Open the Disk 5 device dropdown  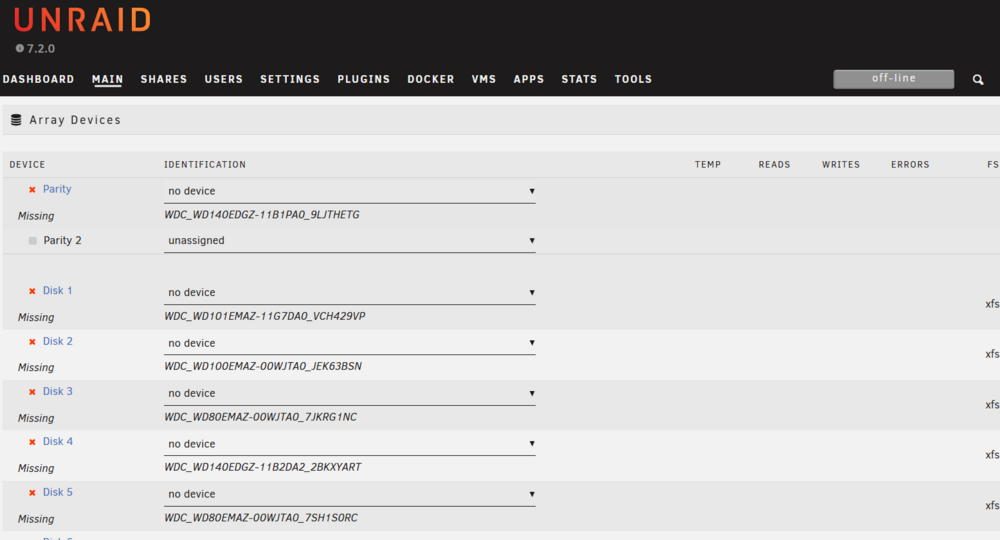click(x=349, y=494)
